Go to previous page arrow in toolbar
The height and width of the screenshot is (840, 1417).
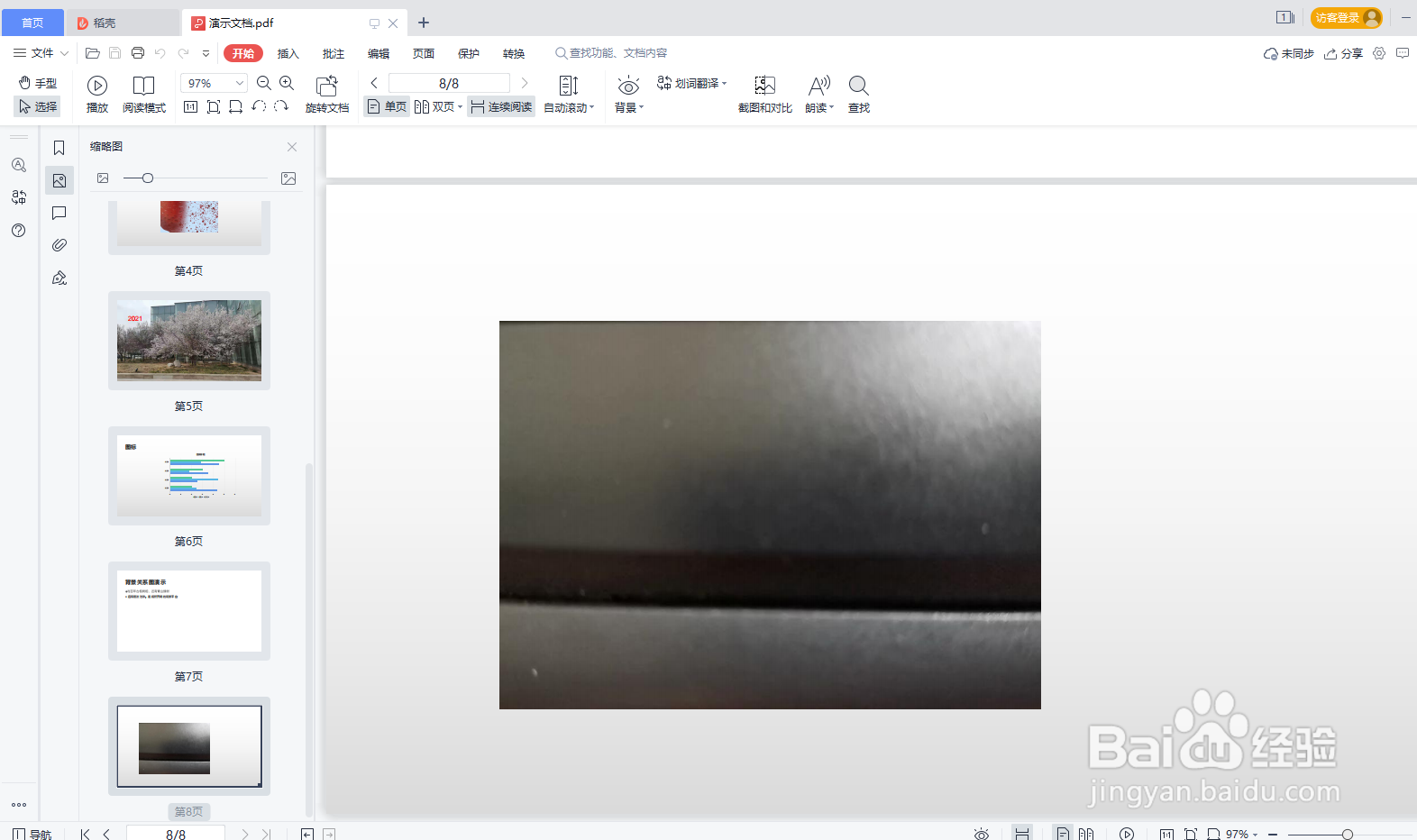point(374,83)
